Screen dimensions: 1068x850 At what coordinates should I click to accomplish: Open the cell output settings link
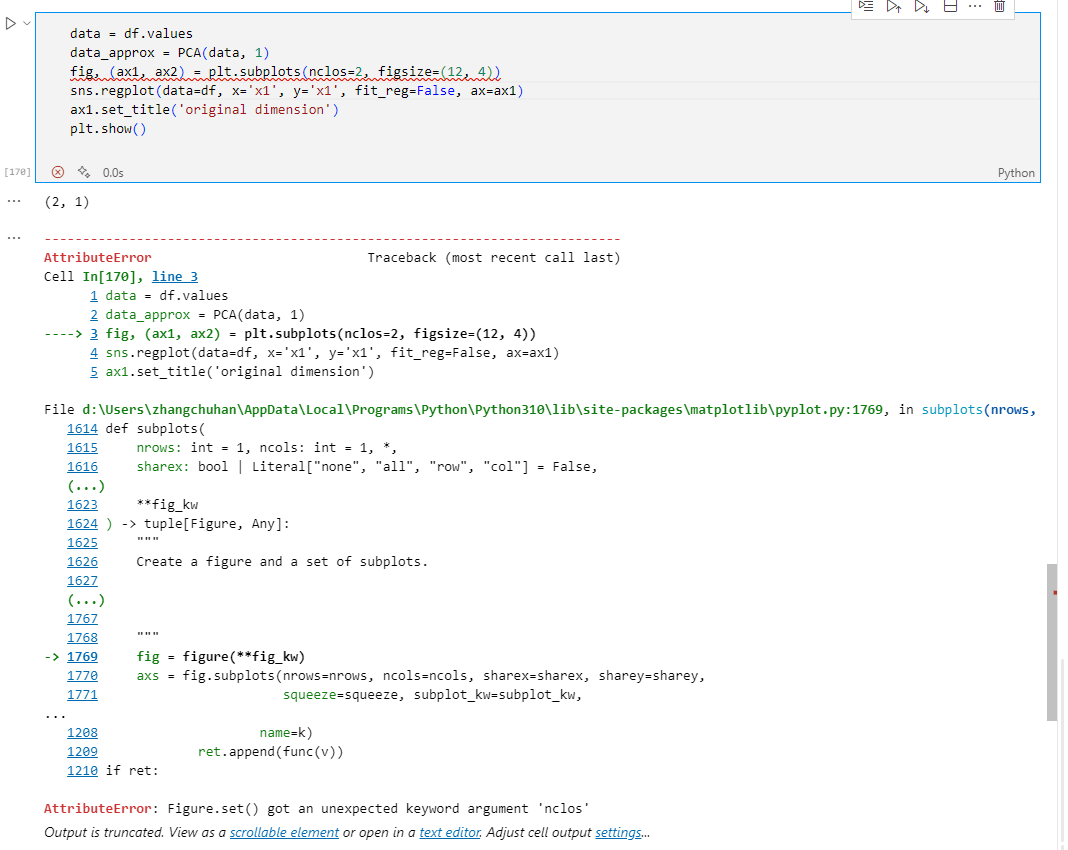coord(618,832)
